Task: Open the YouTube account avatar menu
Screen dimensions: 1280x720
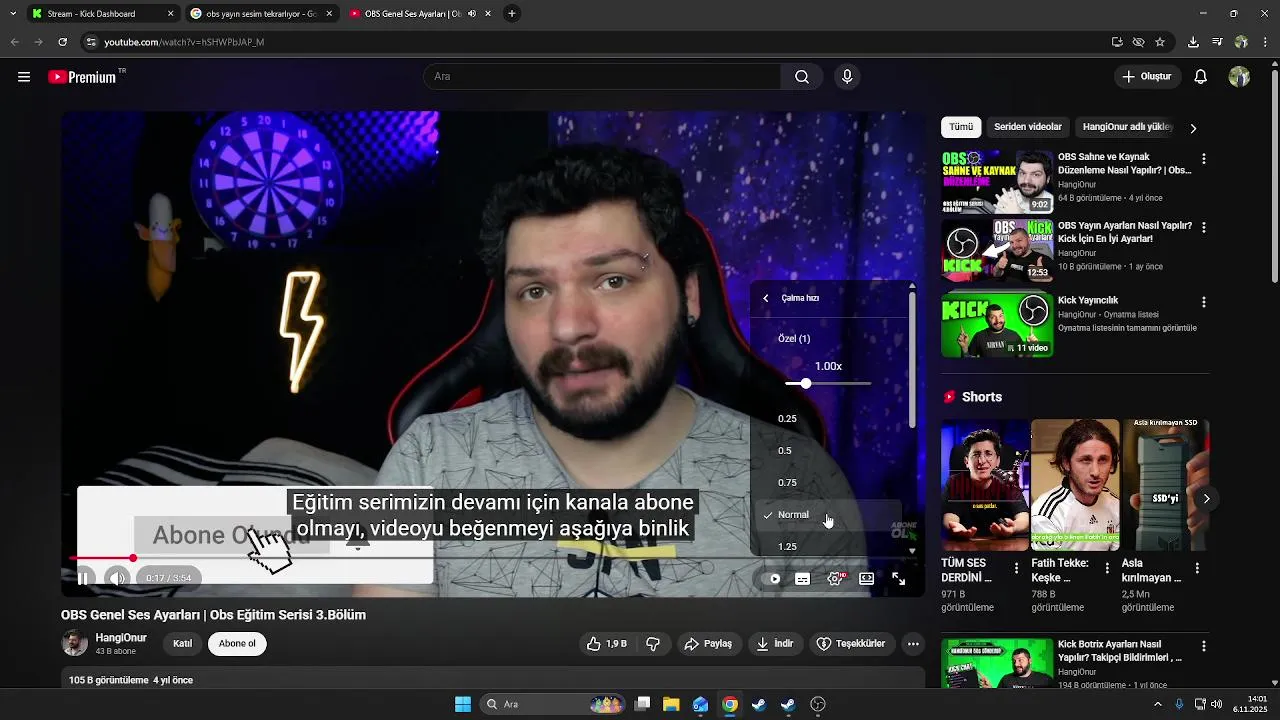Action: (x=1239, y=77)
